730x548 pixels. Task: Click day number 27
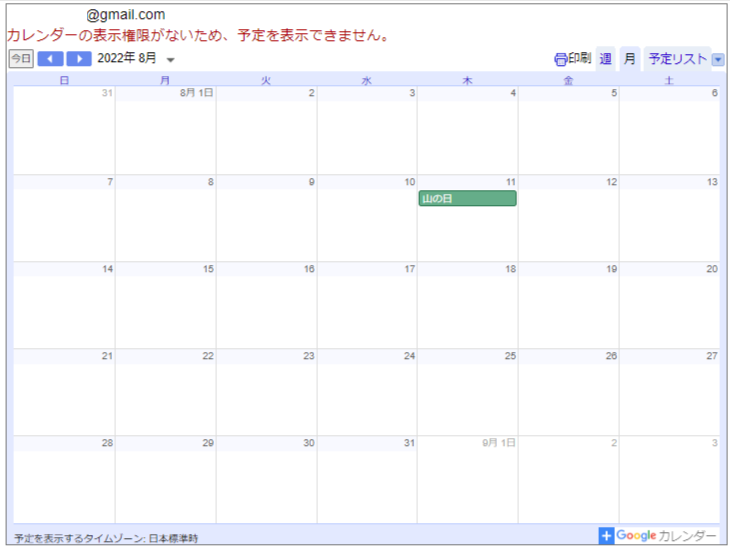712,356
